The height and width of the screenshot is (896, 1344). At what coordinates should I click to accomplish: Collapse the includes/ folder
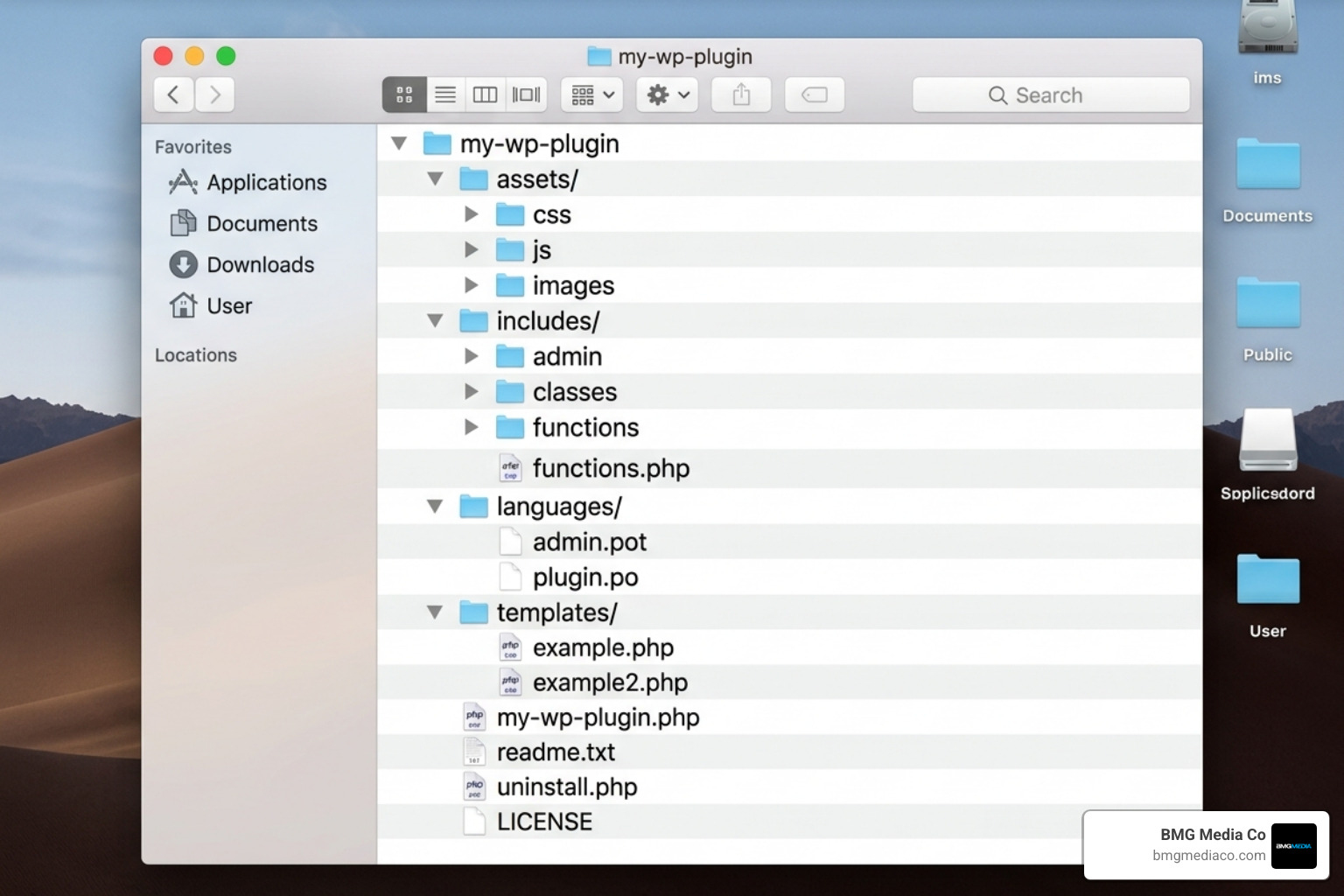pos(435,321)
